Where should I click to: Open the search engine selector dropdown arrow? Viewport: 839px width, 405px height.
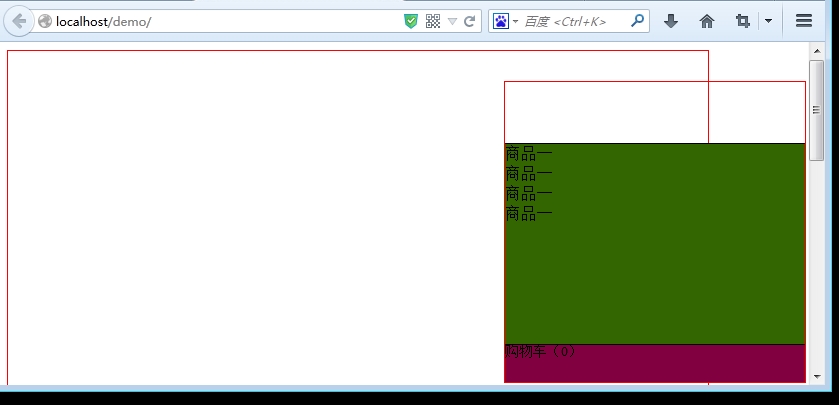pos(515,21)
